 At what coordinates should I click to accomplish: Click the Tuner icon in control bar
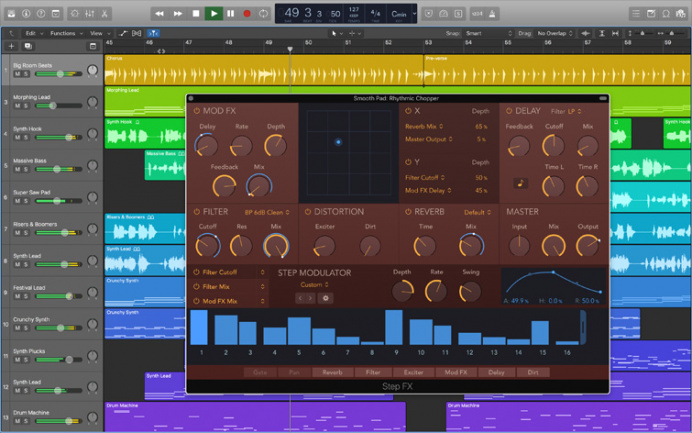(444, 14)
